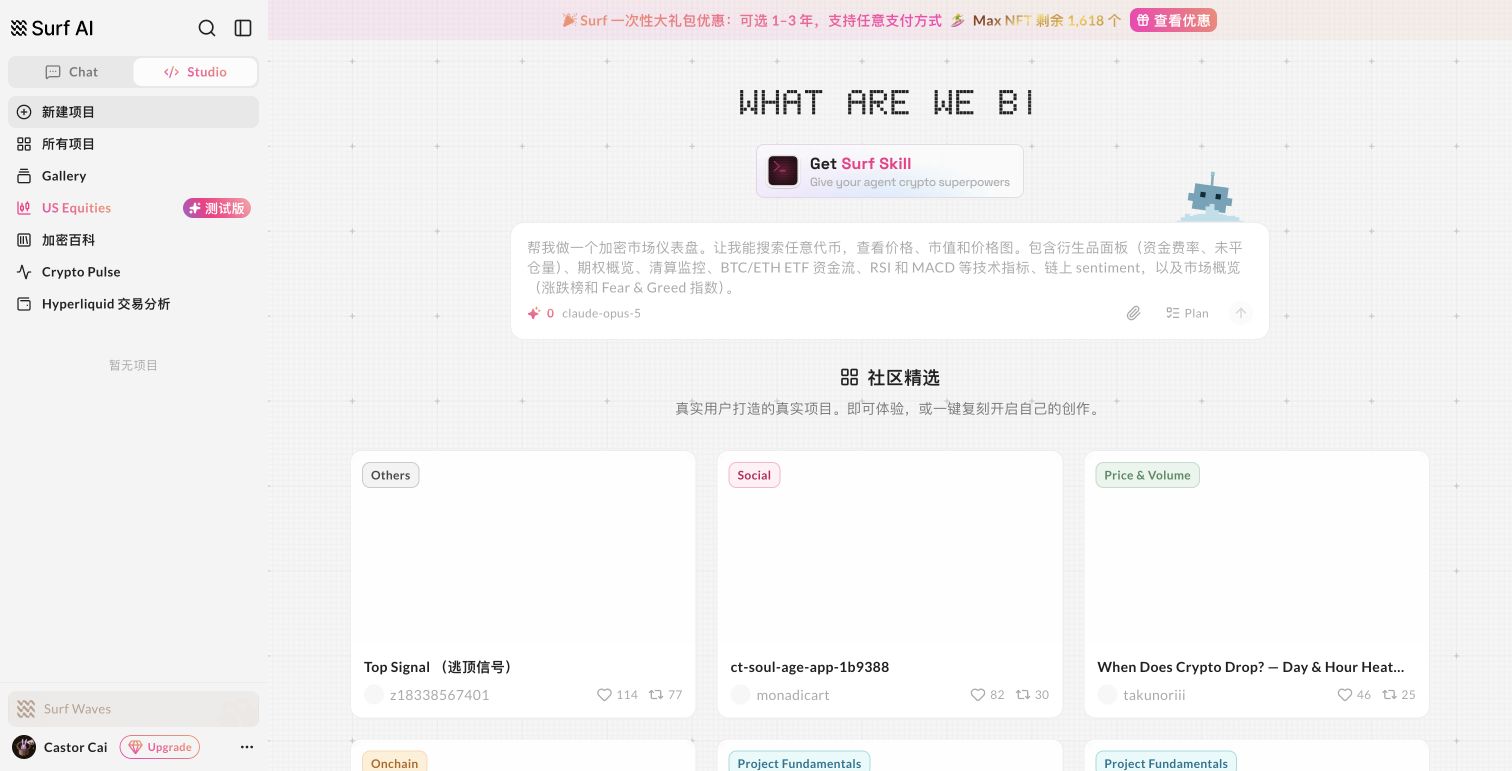The height and width of the screenshot is (771, 1512).
Task: Open Castor Cai profile avatar
Action: click(24, 747)
